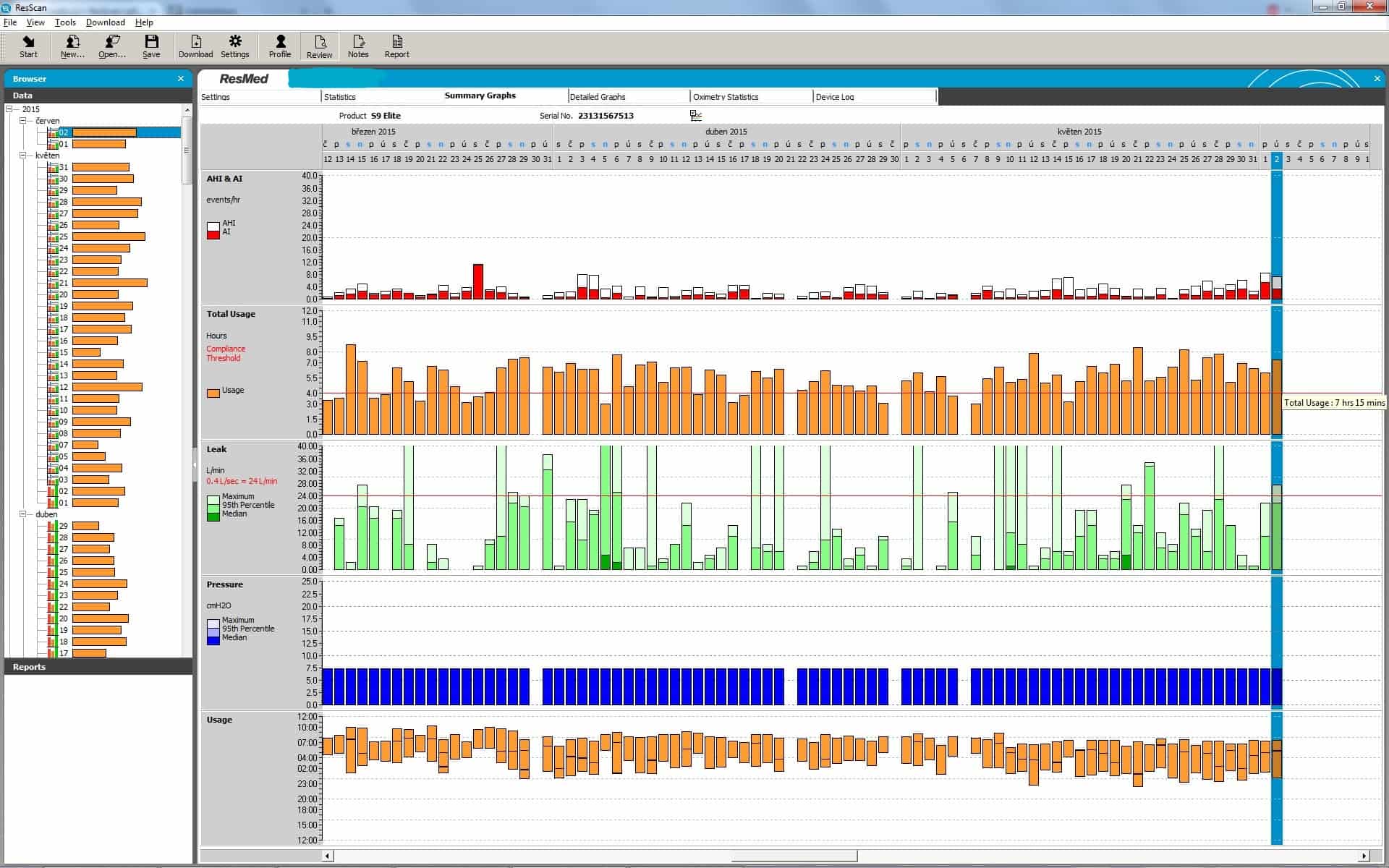Open the Tools menu
This screenshot has height=868, width=1389.
(x=65, y=22)
